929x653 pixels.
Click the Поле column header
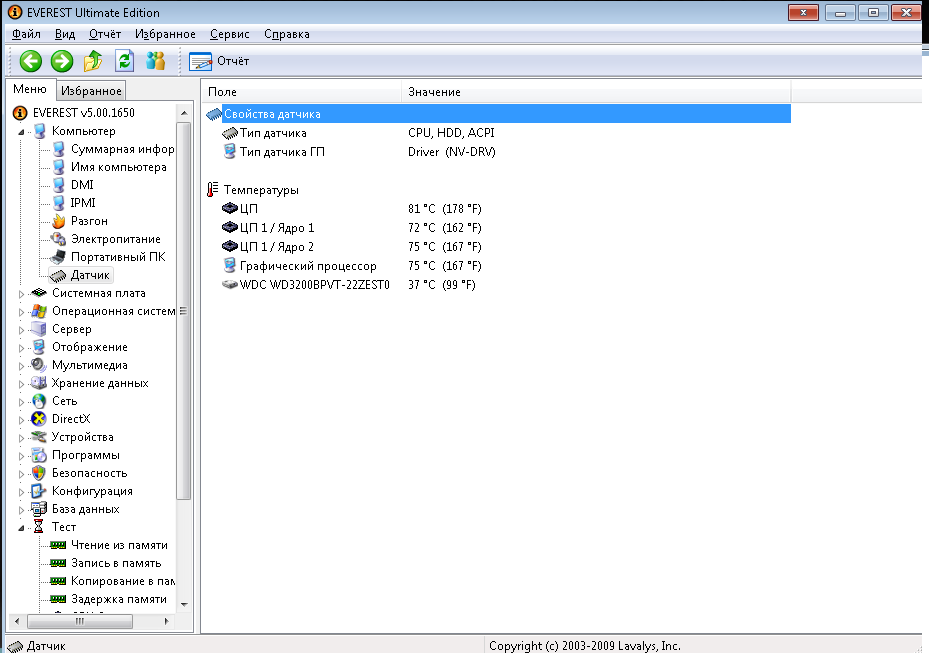(302, 92)
